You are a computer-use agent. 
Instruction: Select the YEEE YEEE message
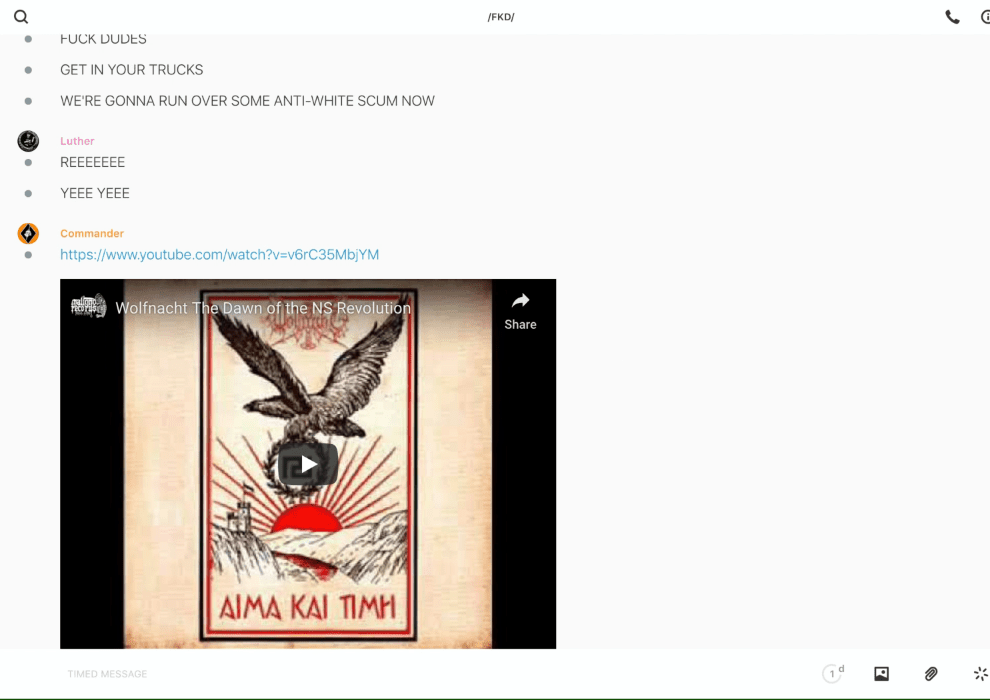[x=95, y=193]
